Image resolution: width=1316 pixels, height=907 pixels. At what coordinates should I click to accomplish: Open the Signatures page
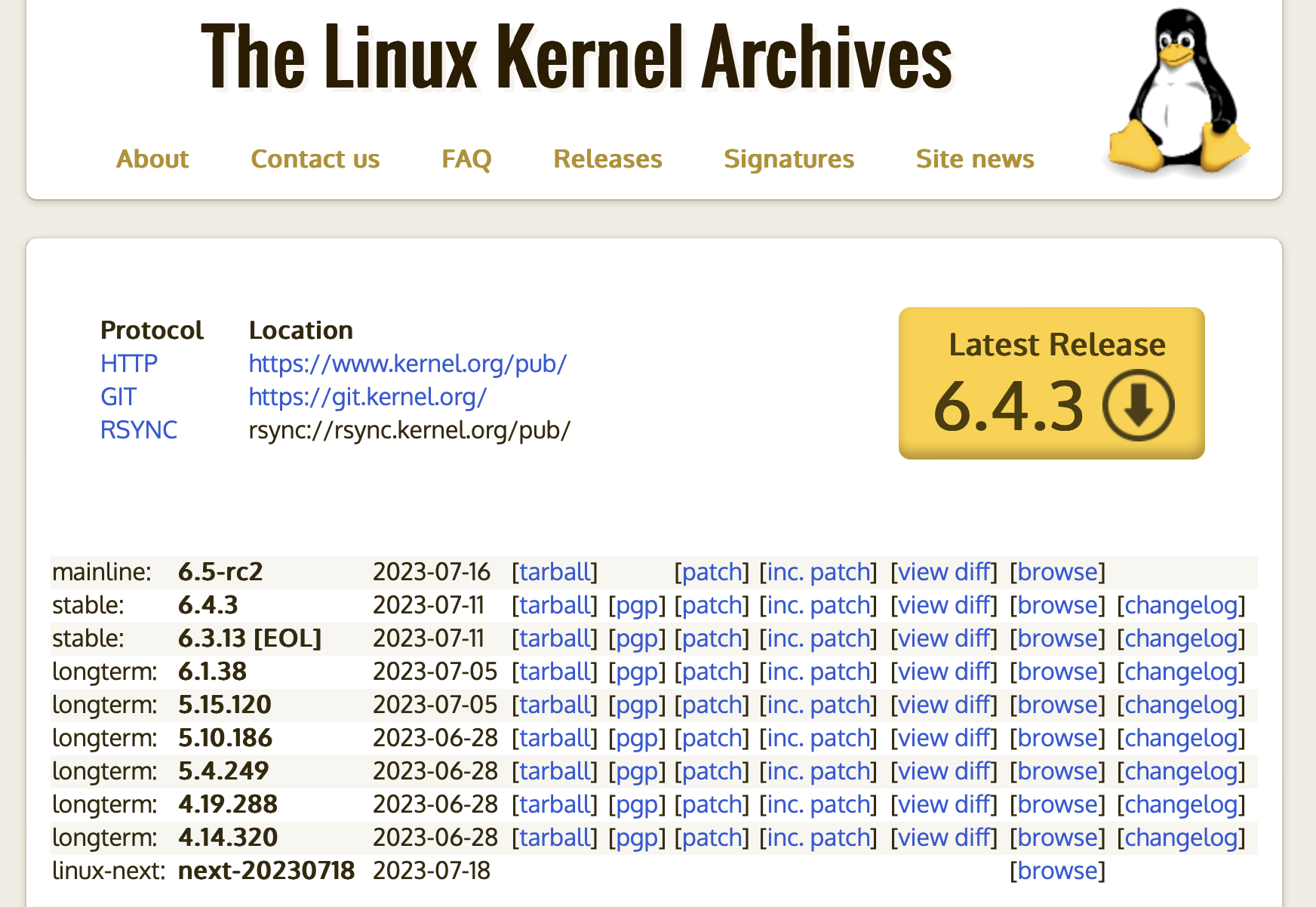[789, 159]
